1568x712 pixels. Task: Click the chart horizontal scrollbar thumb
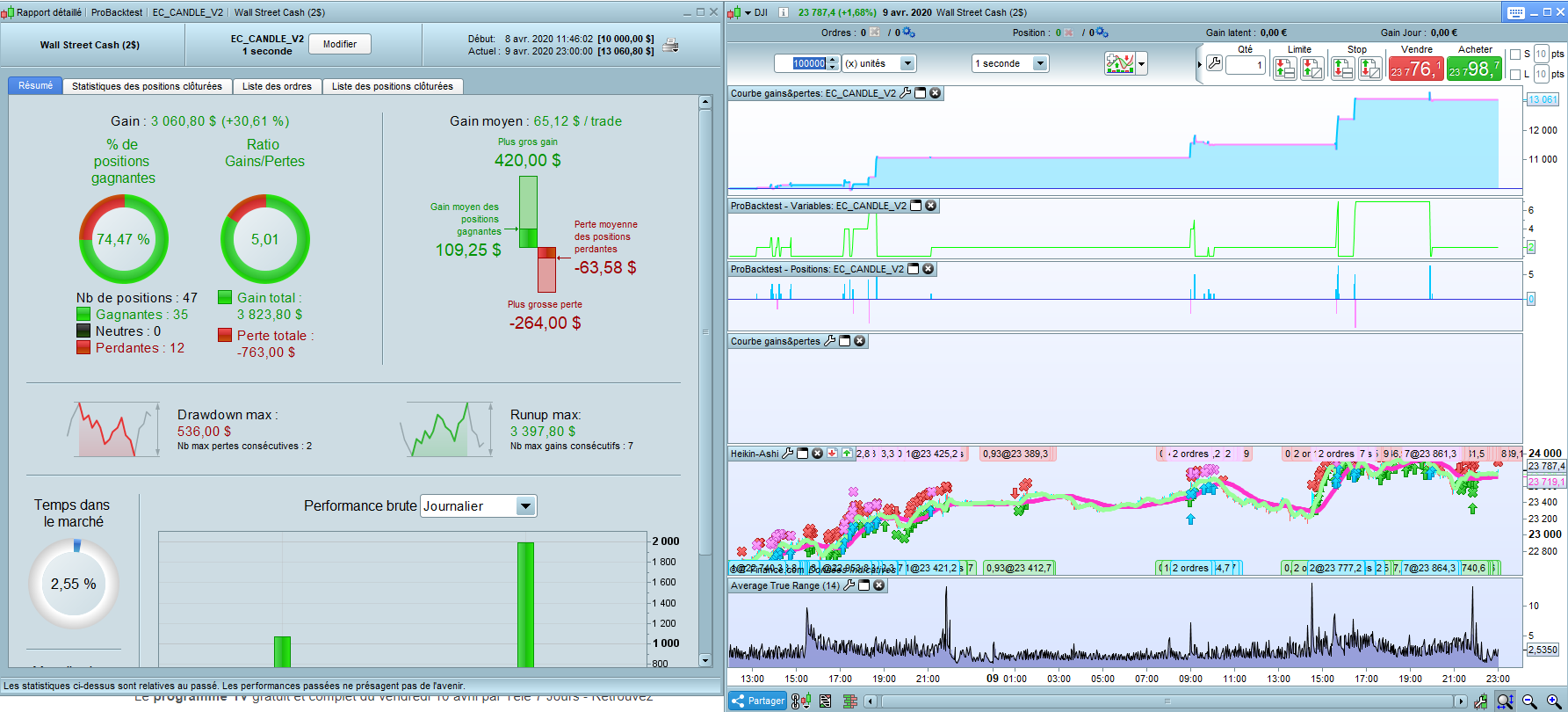point(1167,701)
